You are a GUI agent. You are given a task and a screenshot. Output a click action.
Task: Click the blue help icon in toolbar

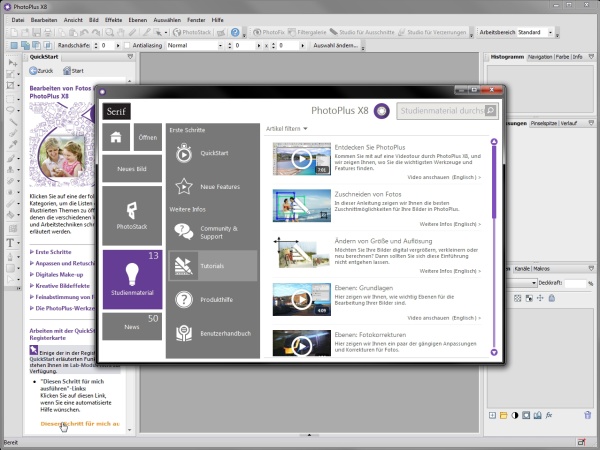pyautogui.click(x=235, y=33)
